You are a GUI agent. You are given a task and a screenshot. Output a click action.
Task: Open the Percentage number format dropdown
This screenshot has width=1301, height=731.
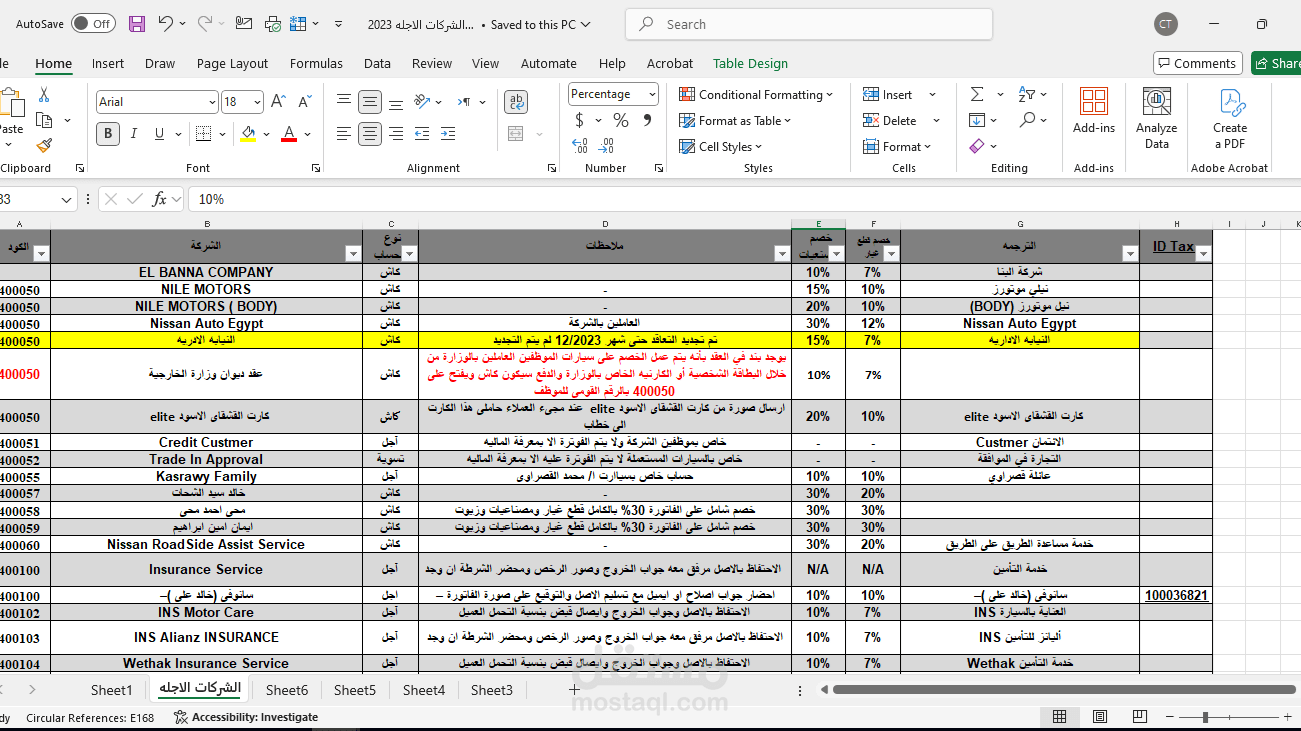652,94
